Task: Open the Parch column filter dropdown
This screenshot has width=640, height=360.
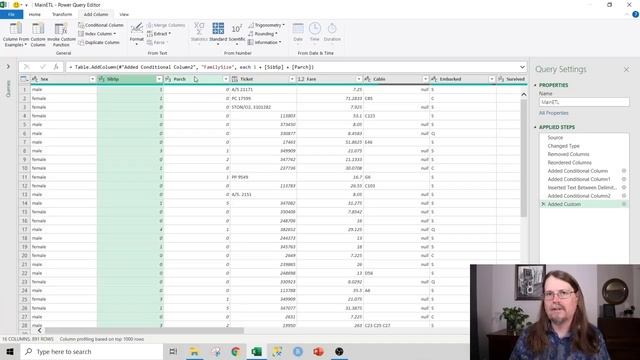Action: pos(226,79)
